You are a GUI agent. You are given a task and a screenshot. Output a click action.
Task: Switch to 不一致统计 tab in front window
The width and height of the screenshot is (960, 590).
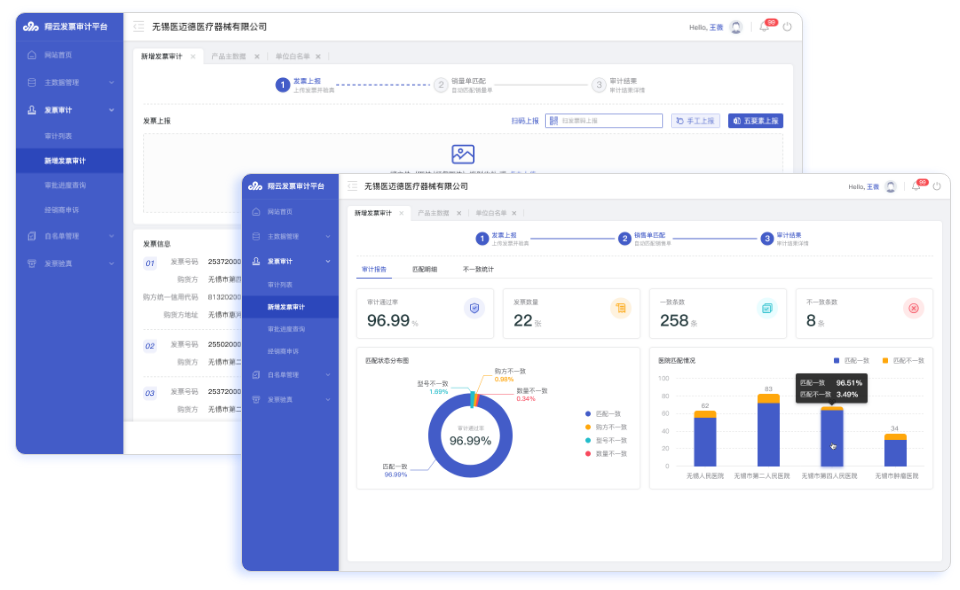(x=478, y=269)
